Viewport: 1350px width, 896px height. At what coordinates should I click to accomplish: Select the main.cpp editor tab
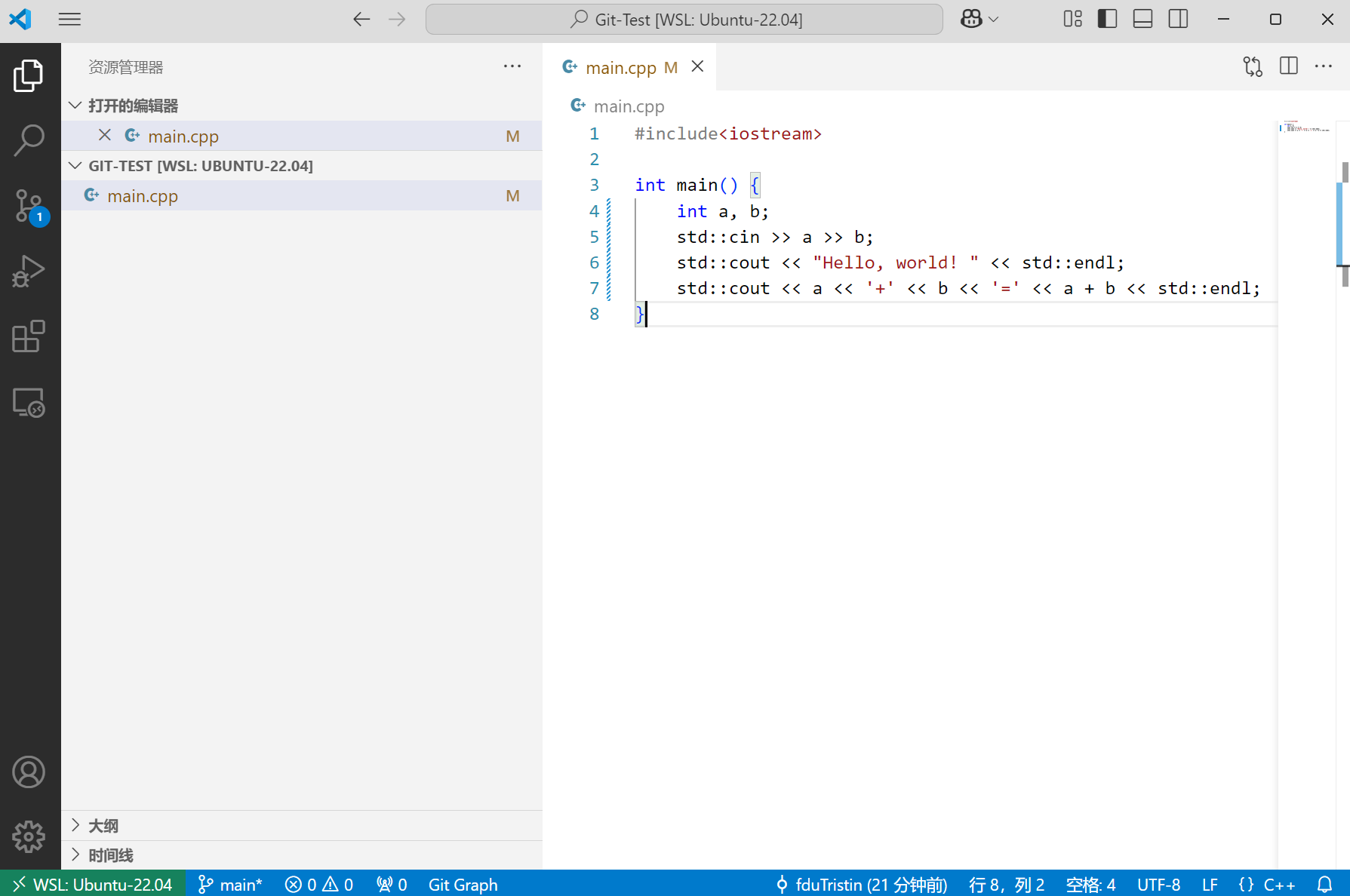[x=620, y=68]
